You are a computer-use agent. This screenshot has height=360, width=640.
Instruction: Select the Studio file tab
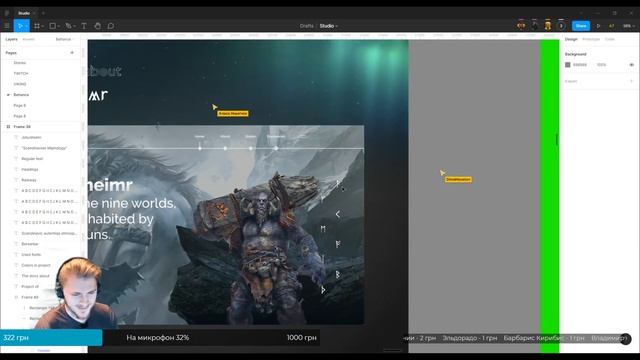pos(24,13)
